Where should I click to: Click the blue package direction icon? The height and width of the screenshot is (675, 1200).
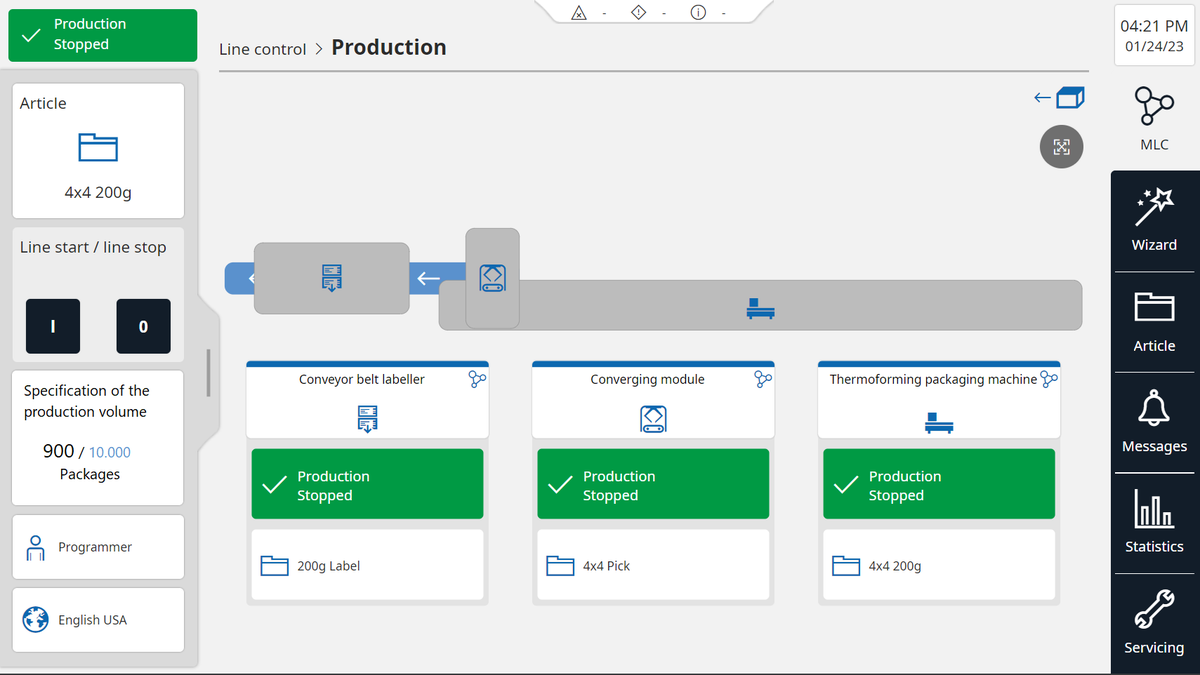[x=1059, y=97]
